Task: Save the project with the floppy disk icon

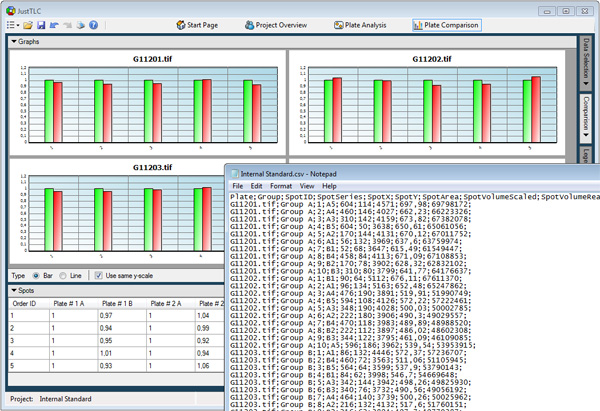Action: 41,25
